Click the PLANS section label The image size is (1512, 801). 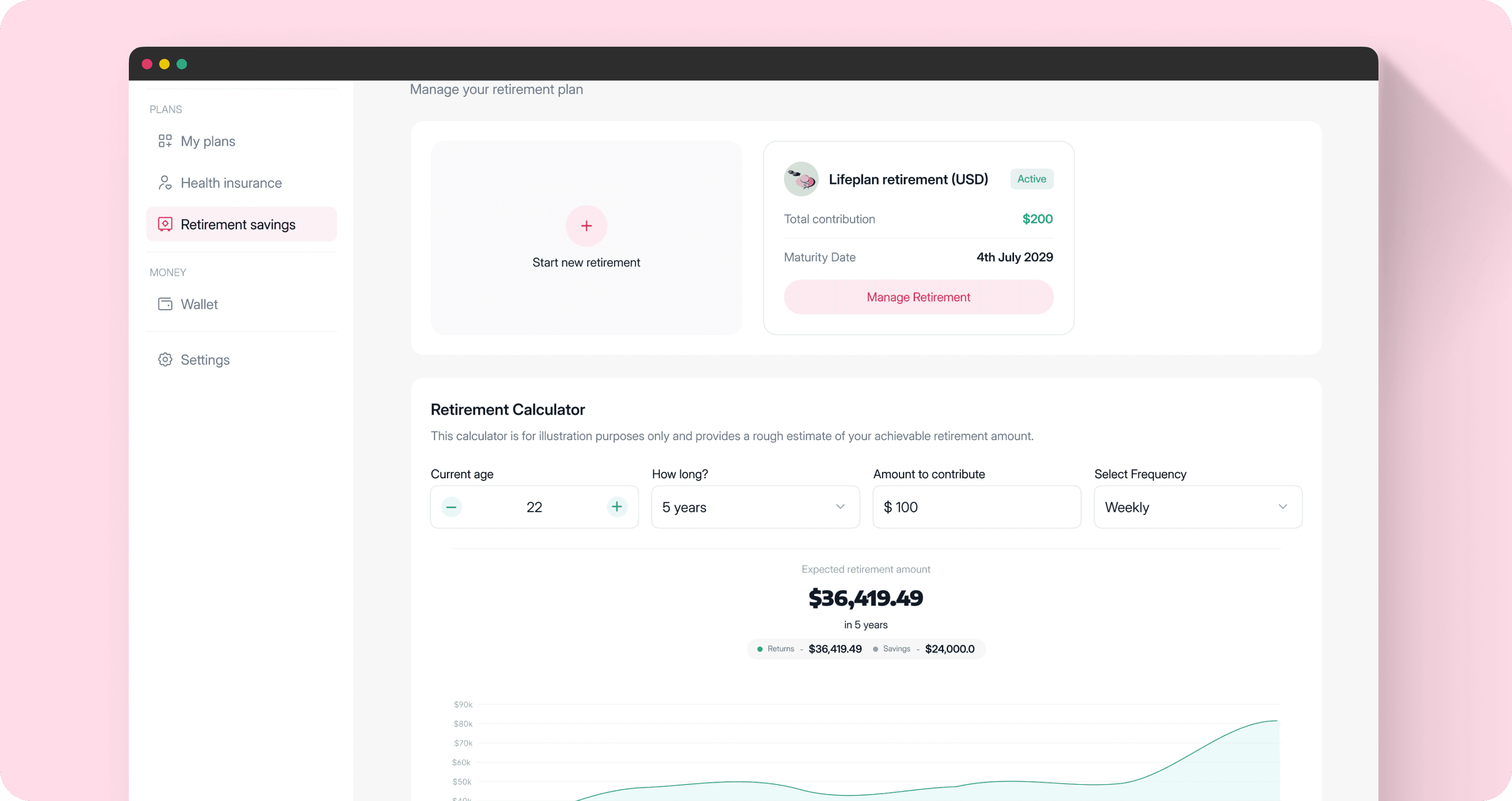point(166,109)
